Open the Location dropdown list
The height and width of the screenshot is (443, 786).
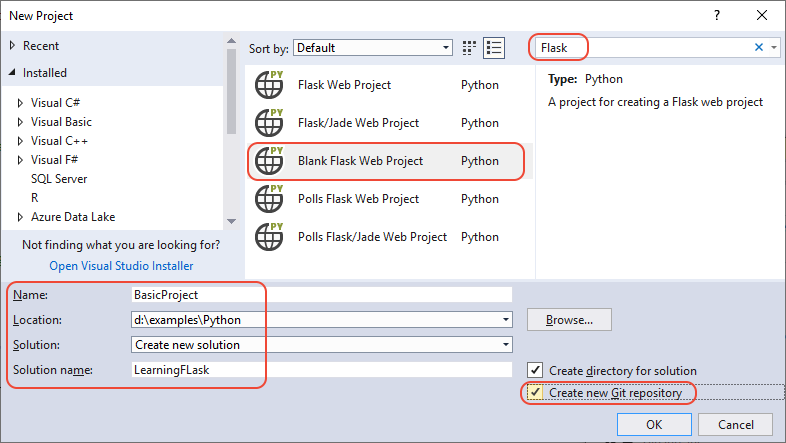click(505, 320)
